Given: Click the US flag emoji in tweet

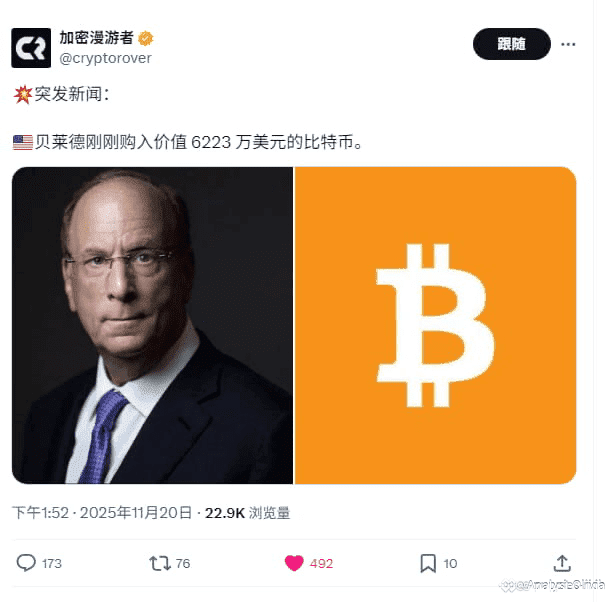Looking at the screenshot, I should [x=23, y=142].
